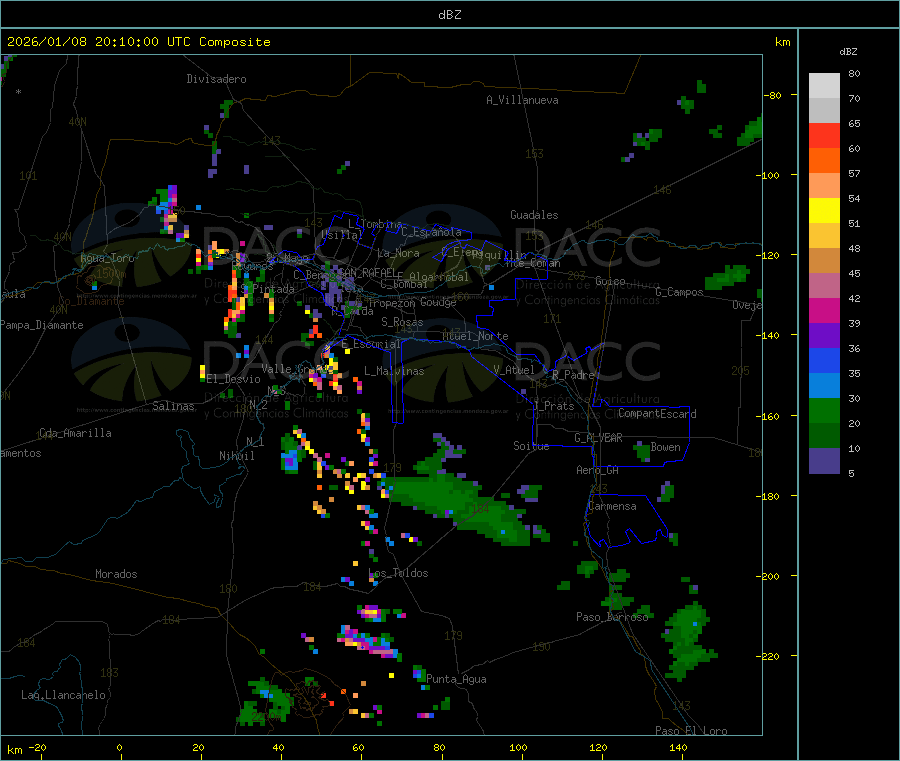
Task: Click the large green echo near Paso_Barroso
Action: pos(689,640)
